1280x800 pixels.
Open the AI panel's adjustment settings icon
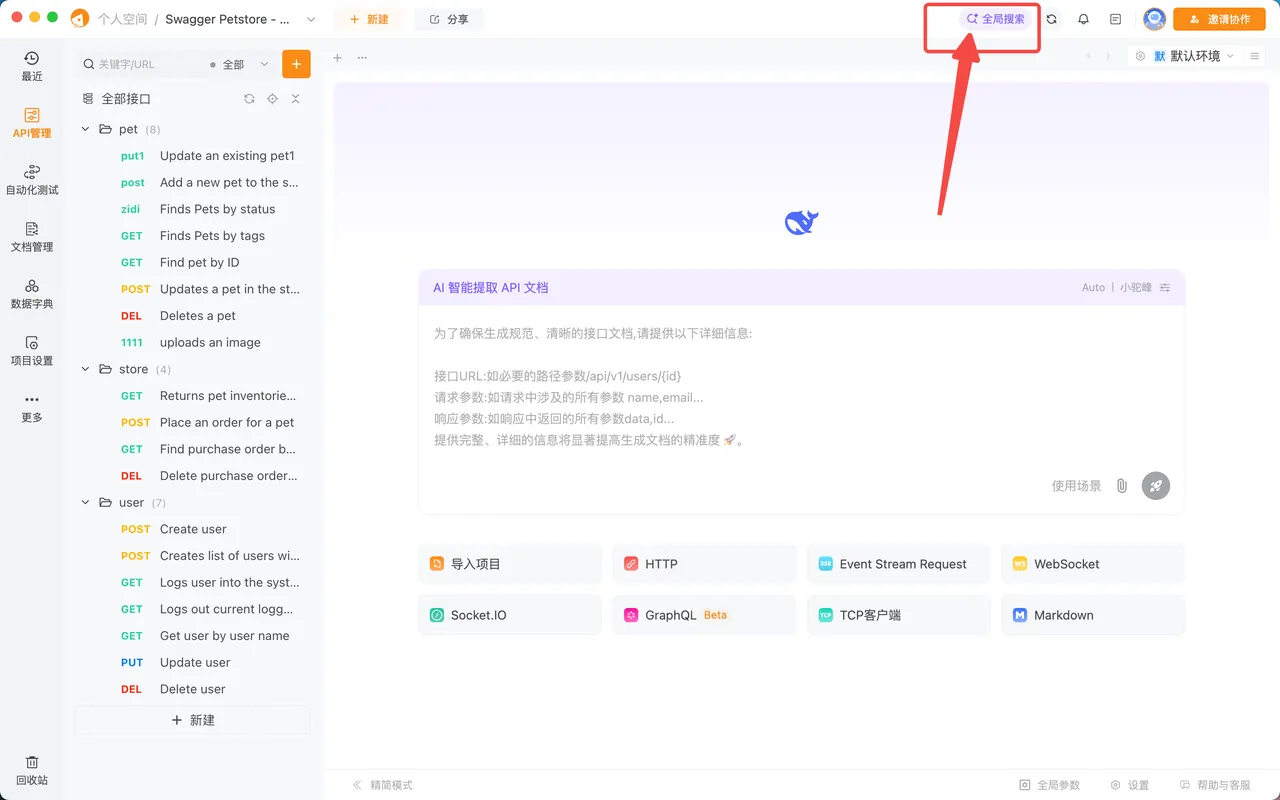click(x=1165, y=288)
